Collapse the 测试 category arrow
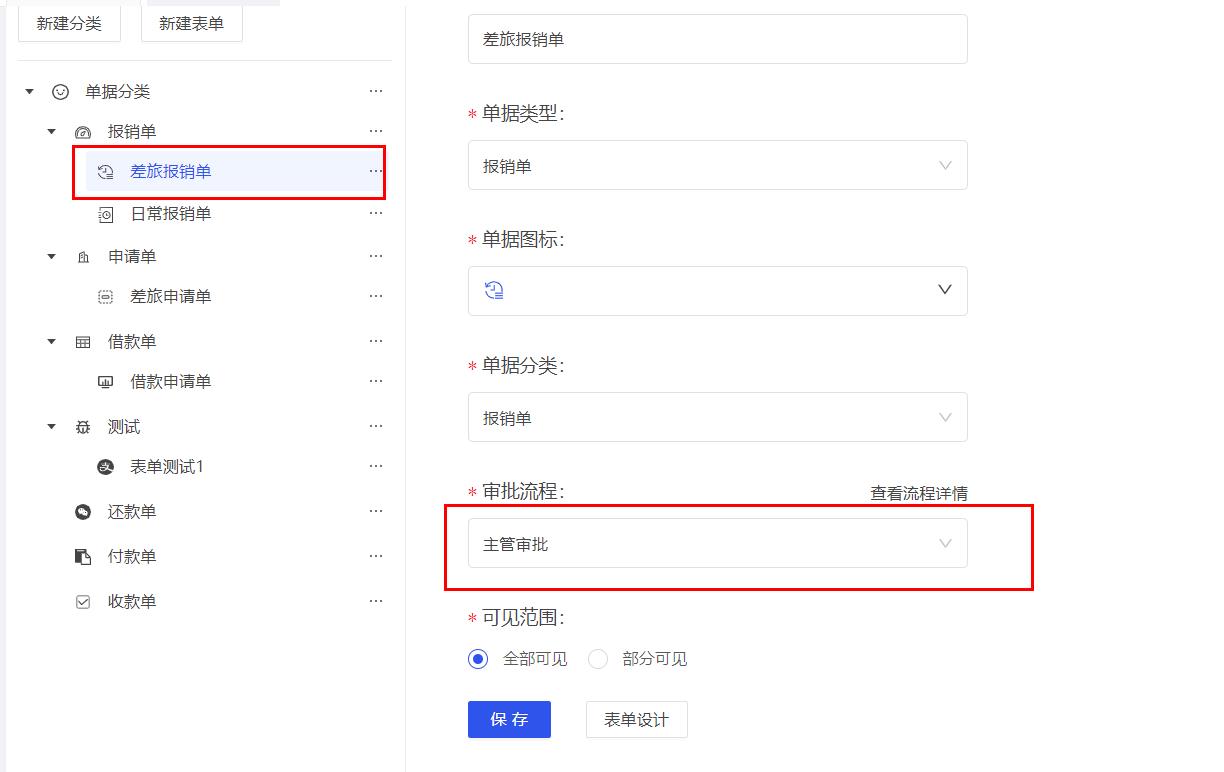Viewport: 1224px width, 772px height. (x=52, y=426)
